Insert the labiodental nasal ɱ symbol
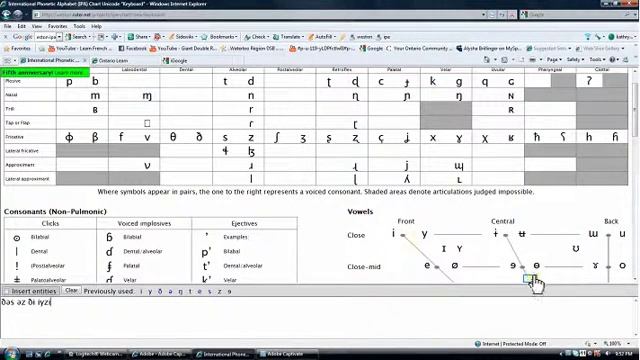640x360 pixels. click(147, 96)
